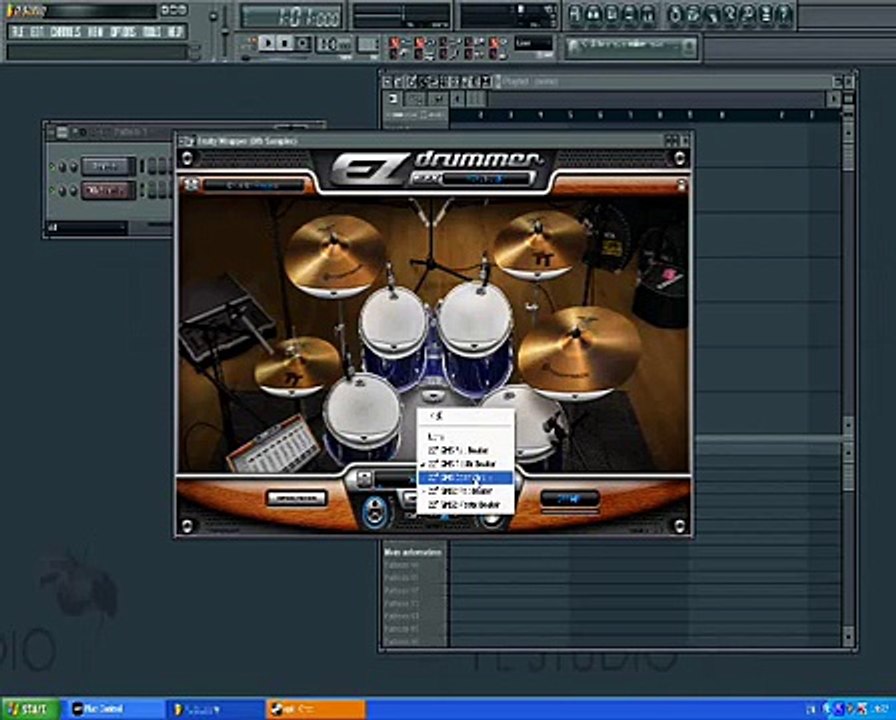Open the VIEW menu

click(95, 32)
